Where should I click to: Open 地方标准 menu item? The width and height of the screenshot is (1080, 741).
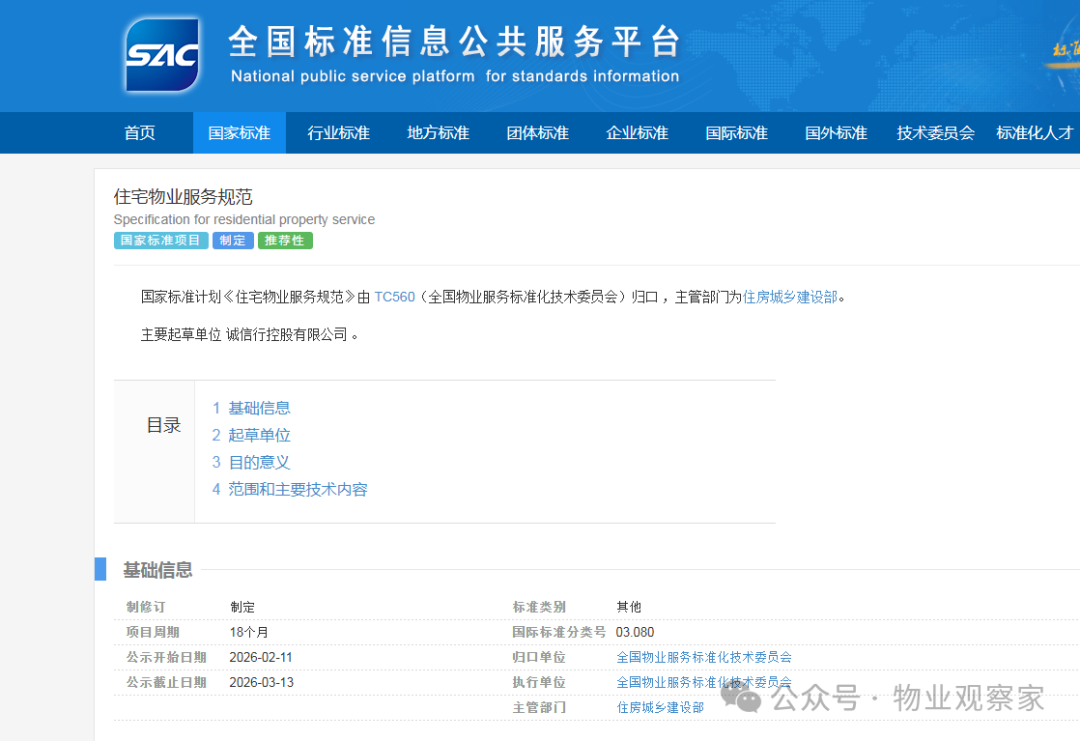[x=438, y=133]
